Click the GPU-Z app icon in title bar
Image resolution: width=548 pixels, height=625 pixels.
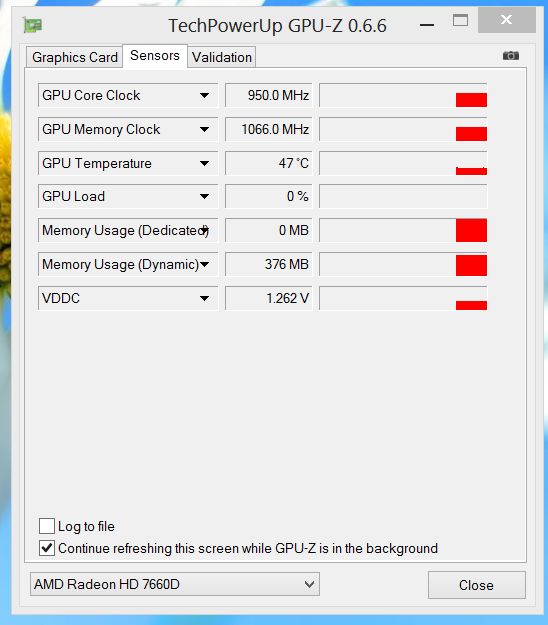pos(33,26)
